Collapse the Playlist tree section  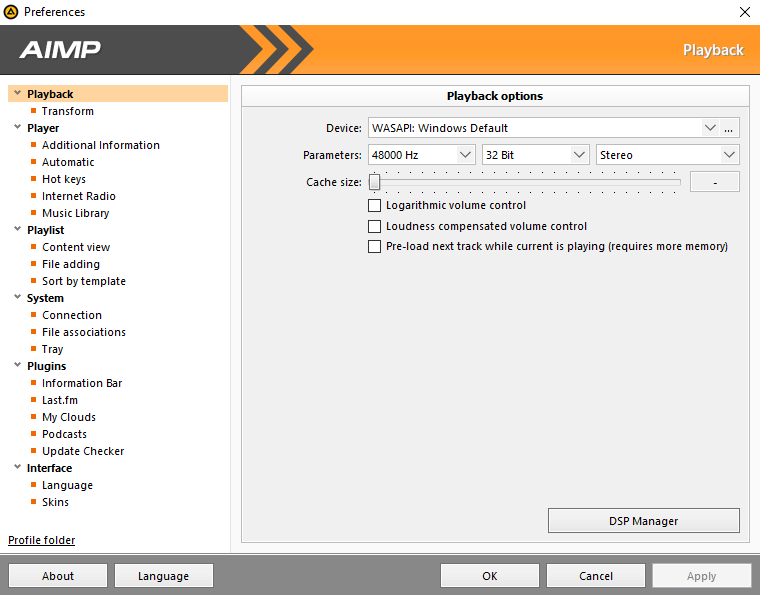point(17,229)
